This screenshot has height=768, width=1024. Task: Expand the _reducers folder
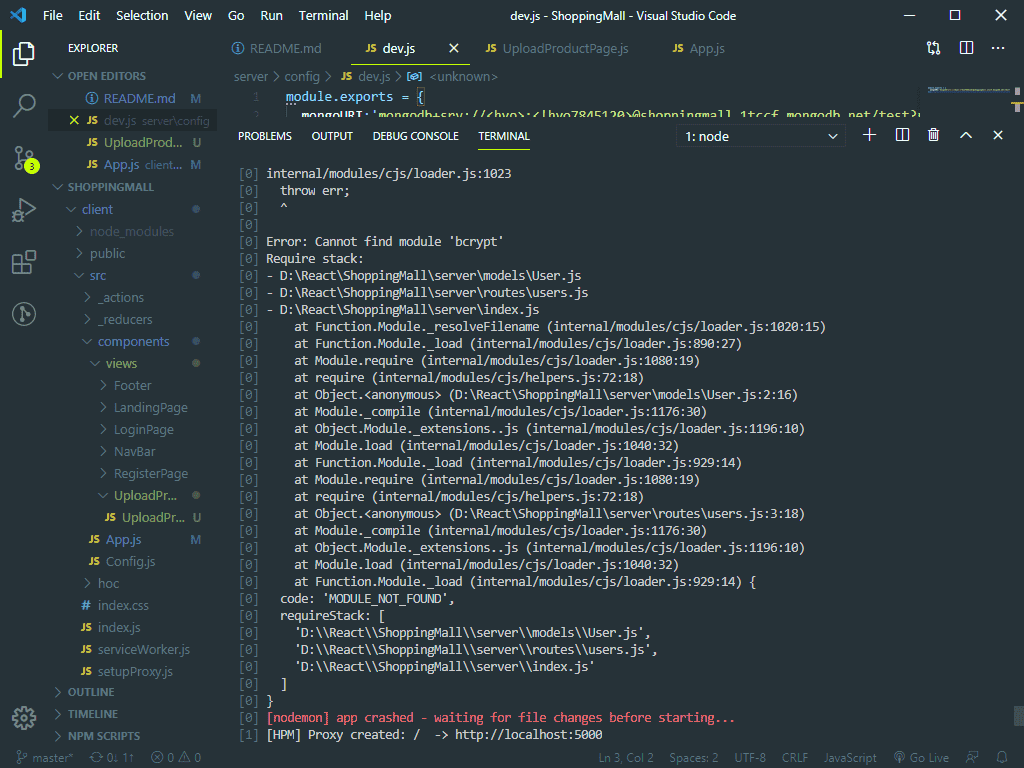point(125,319)
